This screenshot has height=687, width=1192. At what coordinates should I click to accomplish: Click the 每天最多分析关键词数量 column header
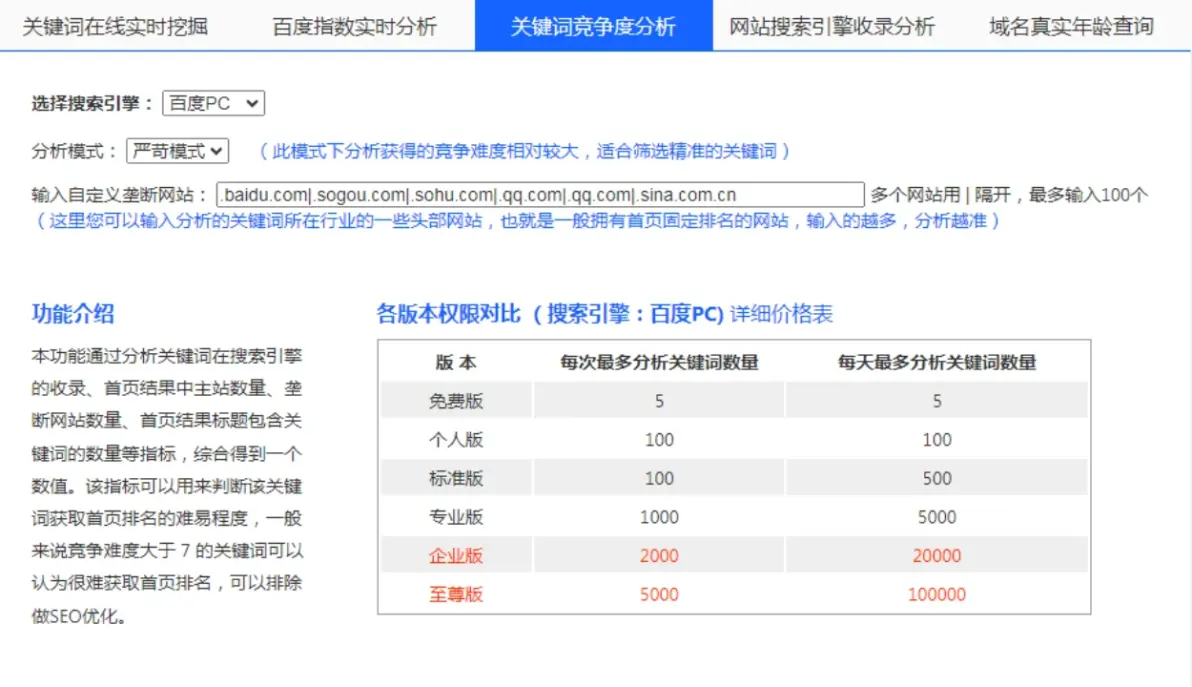click(937, 362)
